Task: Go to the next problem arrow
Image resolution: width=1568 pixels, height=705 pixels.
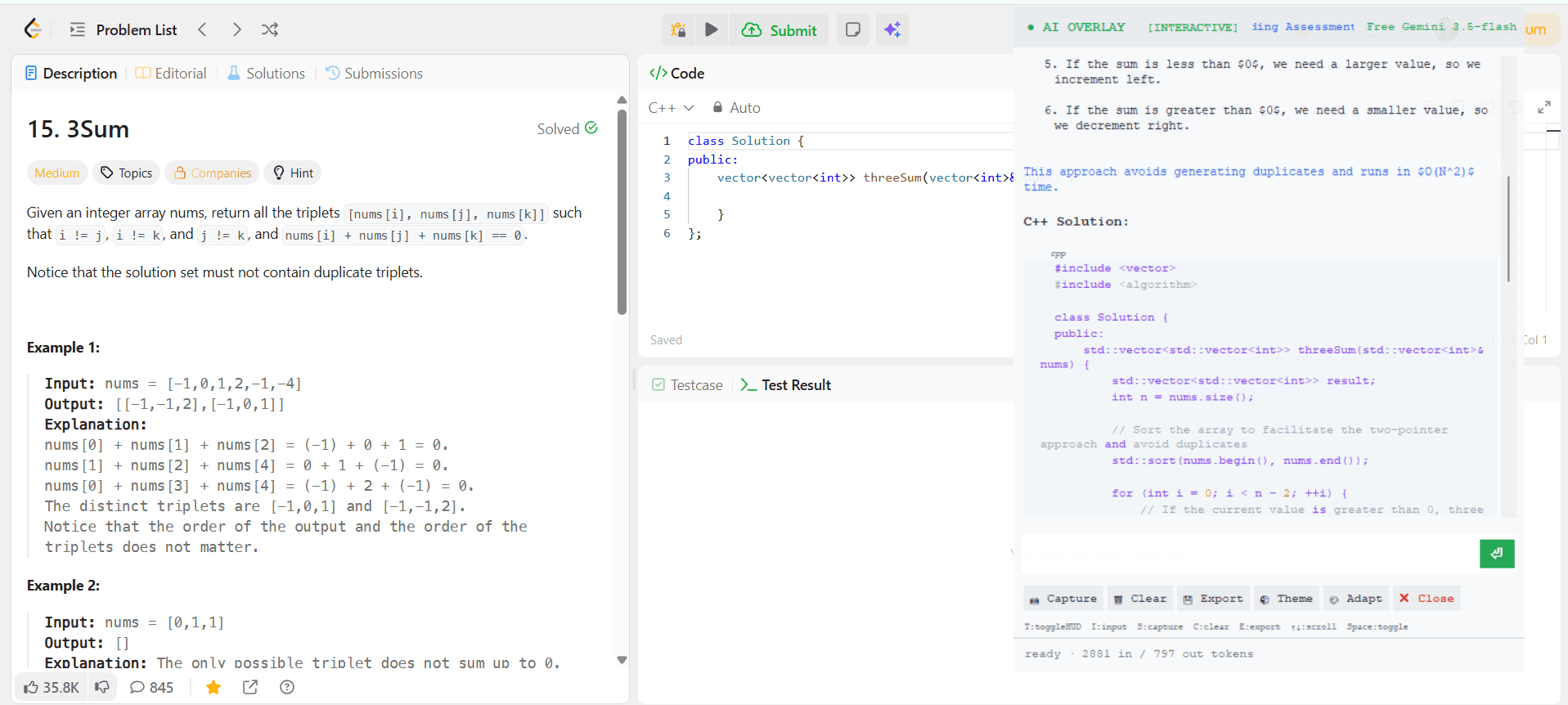Action: point(236,29)
